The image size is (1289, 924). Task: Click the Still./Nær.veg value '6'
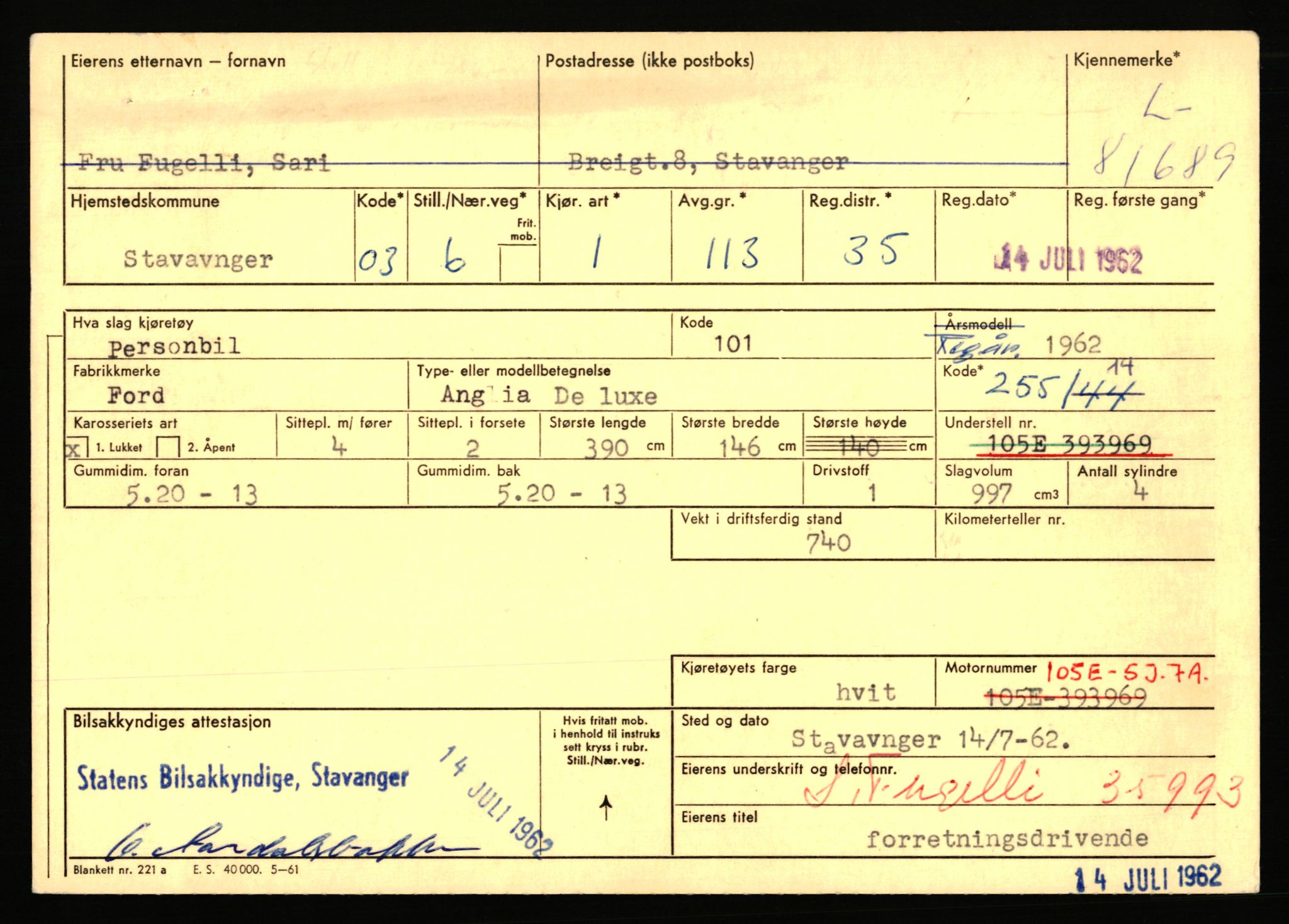coord(453,258)
